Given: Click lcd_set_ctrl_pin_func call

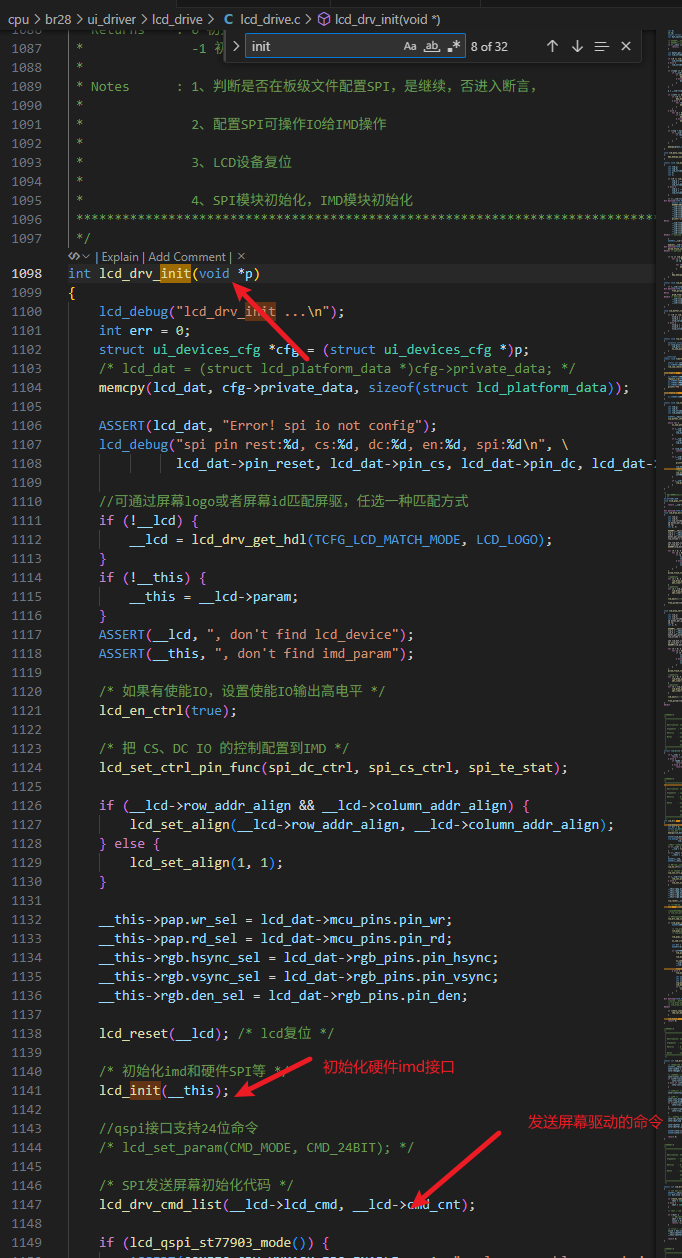Looking at the screenshot, I should tap(333, 767).
